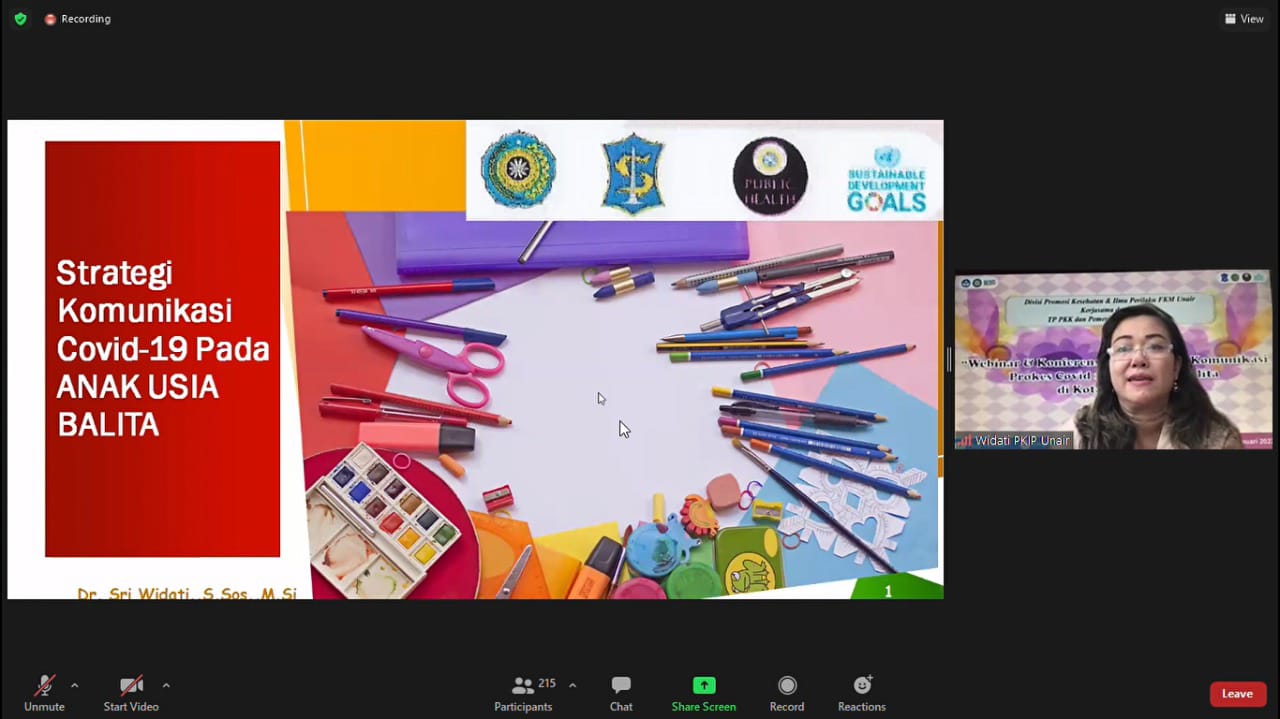Click the green Share Screen button
This screenshot has width=1280, height=719.
(704, 693)
